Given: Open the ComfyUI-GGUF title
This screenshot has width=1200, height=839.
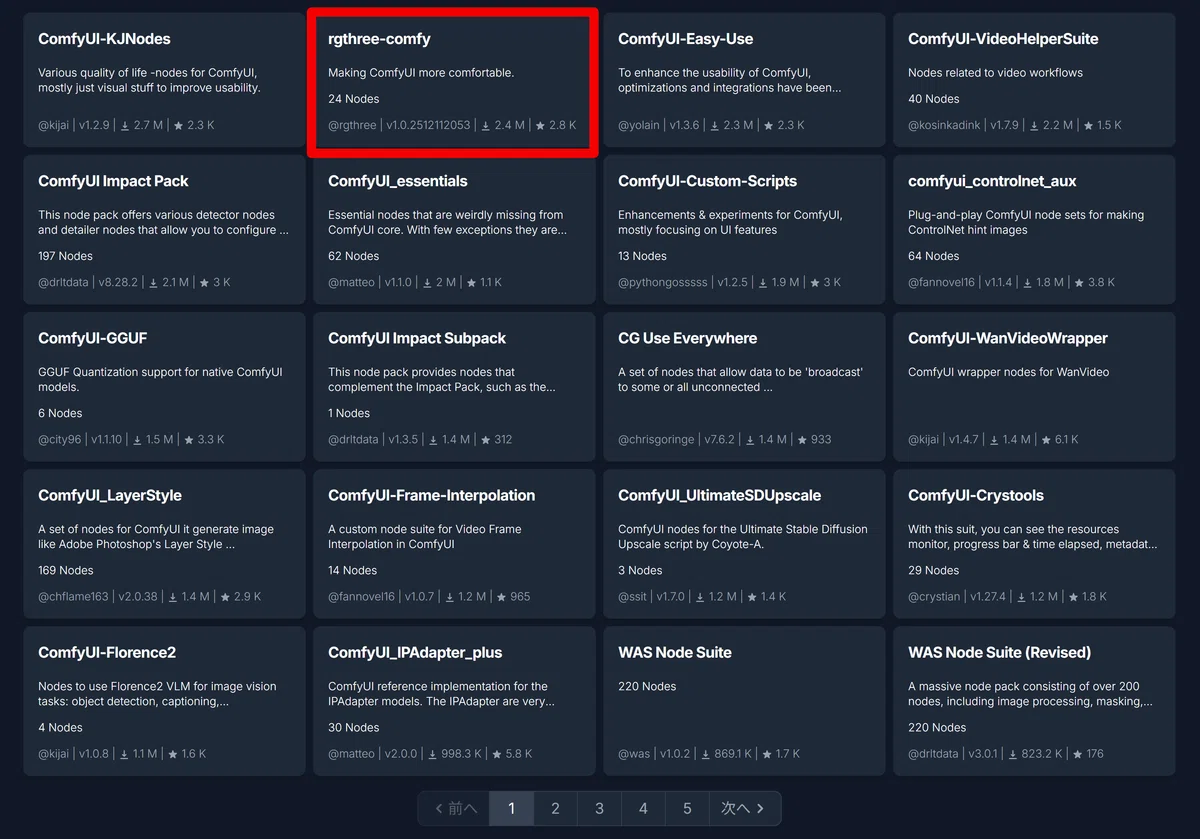Looking at the screenshot, I should [93, 338].
